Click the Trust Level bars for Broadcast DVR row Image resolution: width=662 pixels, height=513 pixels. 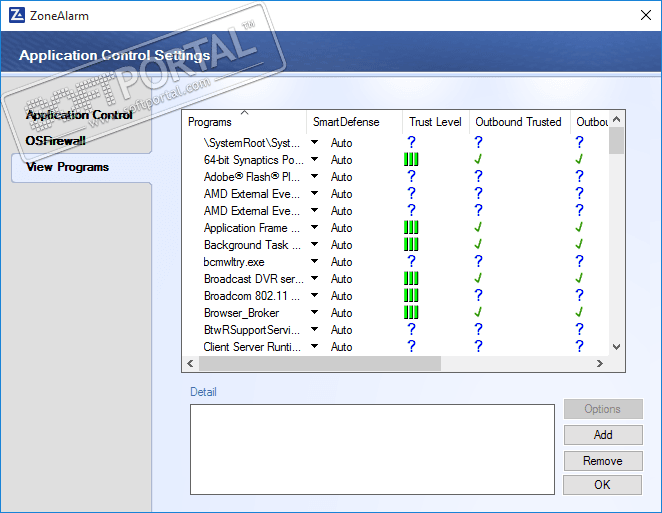pyautogui.click(x=411, y=279)
